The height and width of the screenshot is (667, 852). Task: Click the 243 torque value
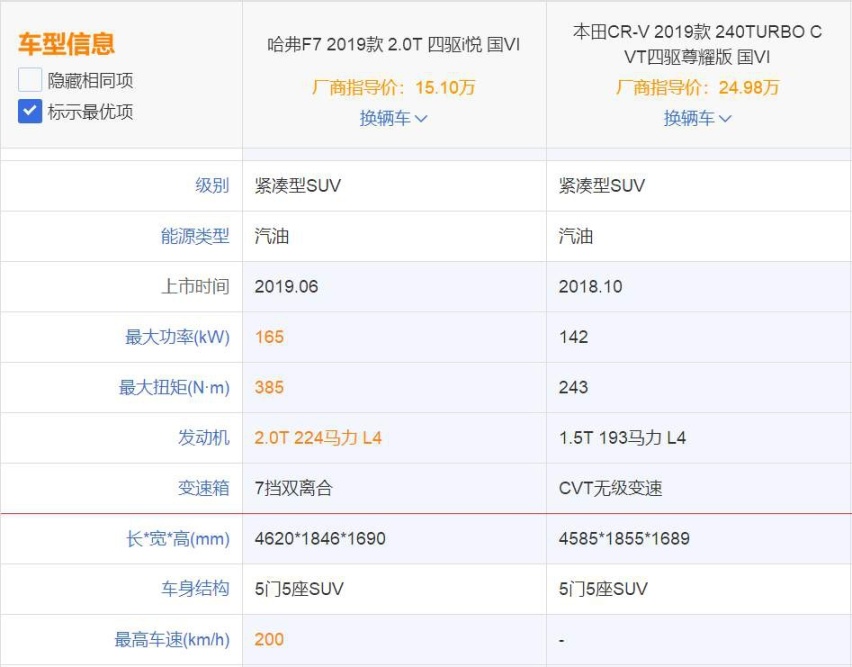574,387
